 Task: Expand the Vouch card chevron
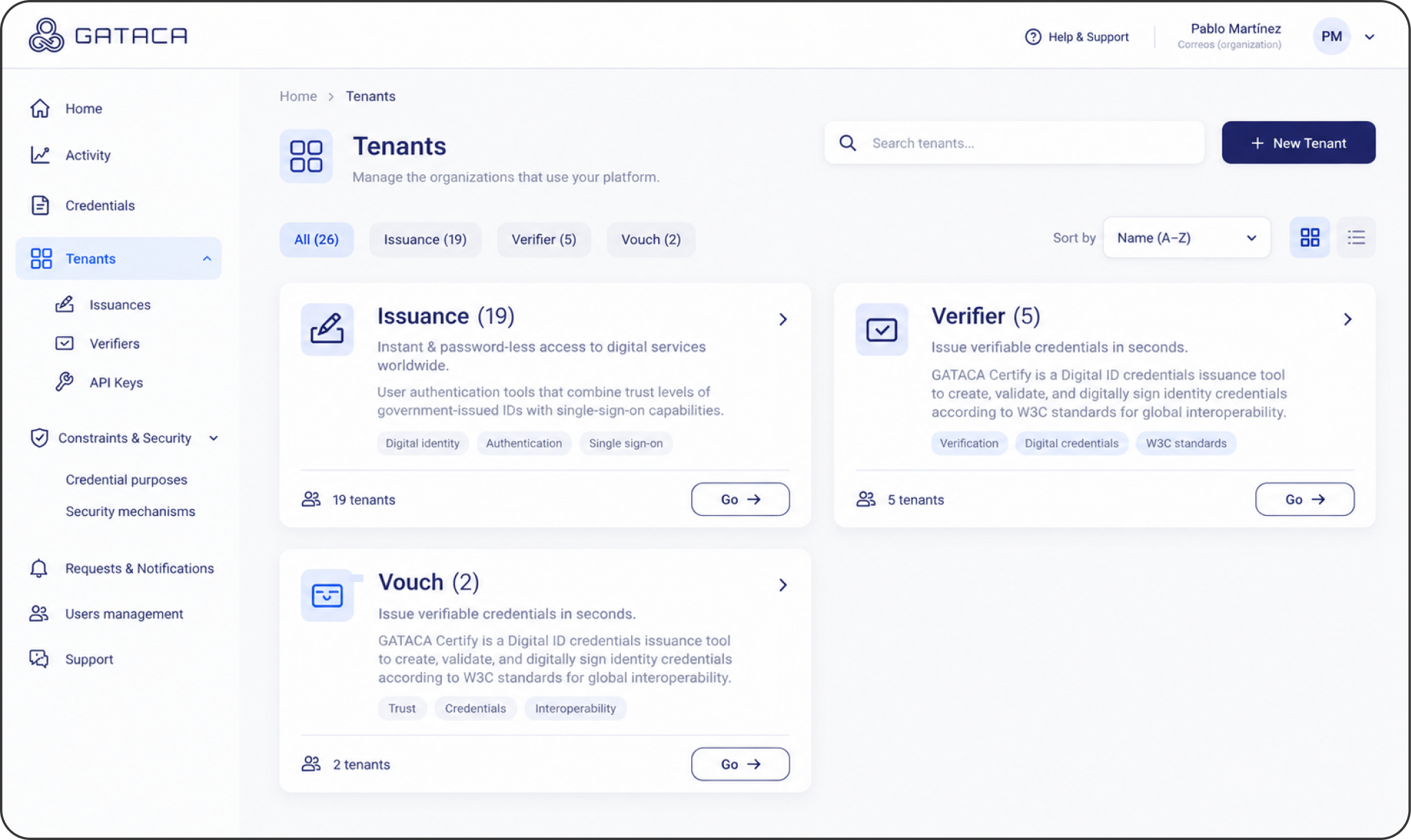tap(783, 585)
